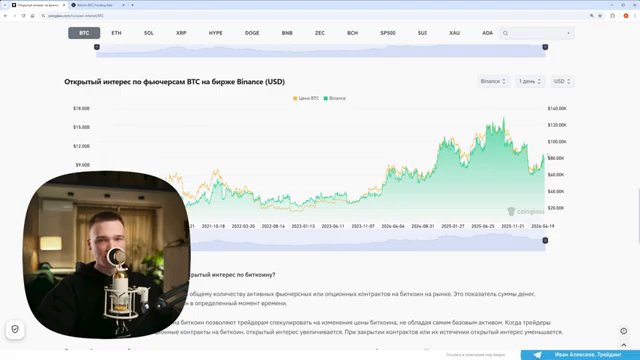Click the coin search input field
The image size is (640, 360).
coord(537,33)
